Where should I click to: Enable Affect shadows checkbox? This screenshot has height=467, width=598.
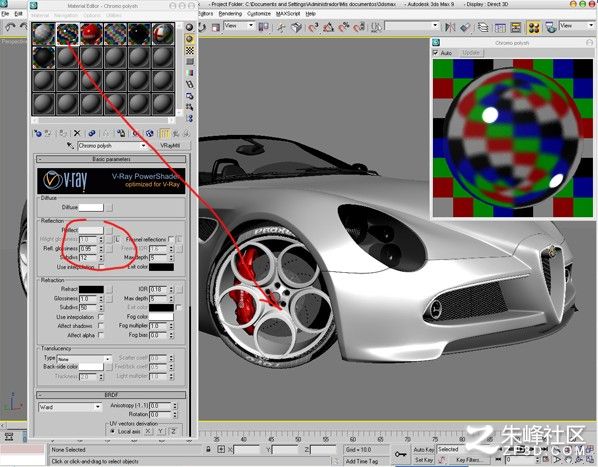point(101,326)
